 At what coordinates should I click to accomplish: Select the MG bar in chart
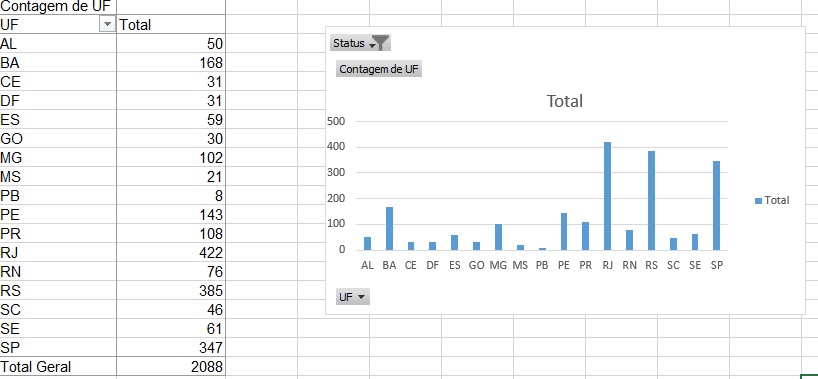pos(498,237)
